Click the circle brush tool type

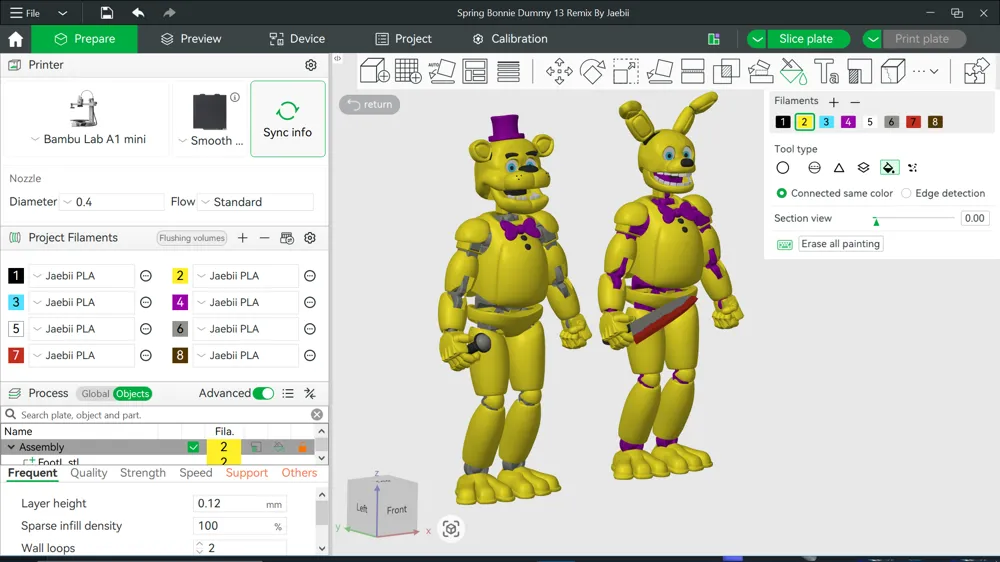(783, 168)
